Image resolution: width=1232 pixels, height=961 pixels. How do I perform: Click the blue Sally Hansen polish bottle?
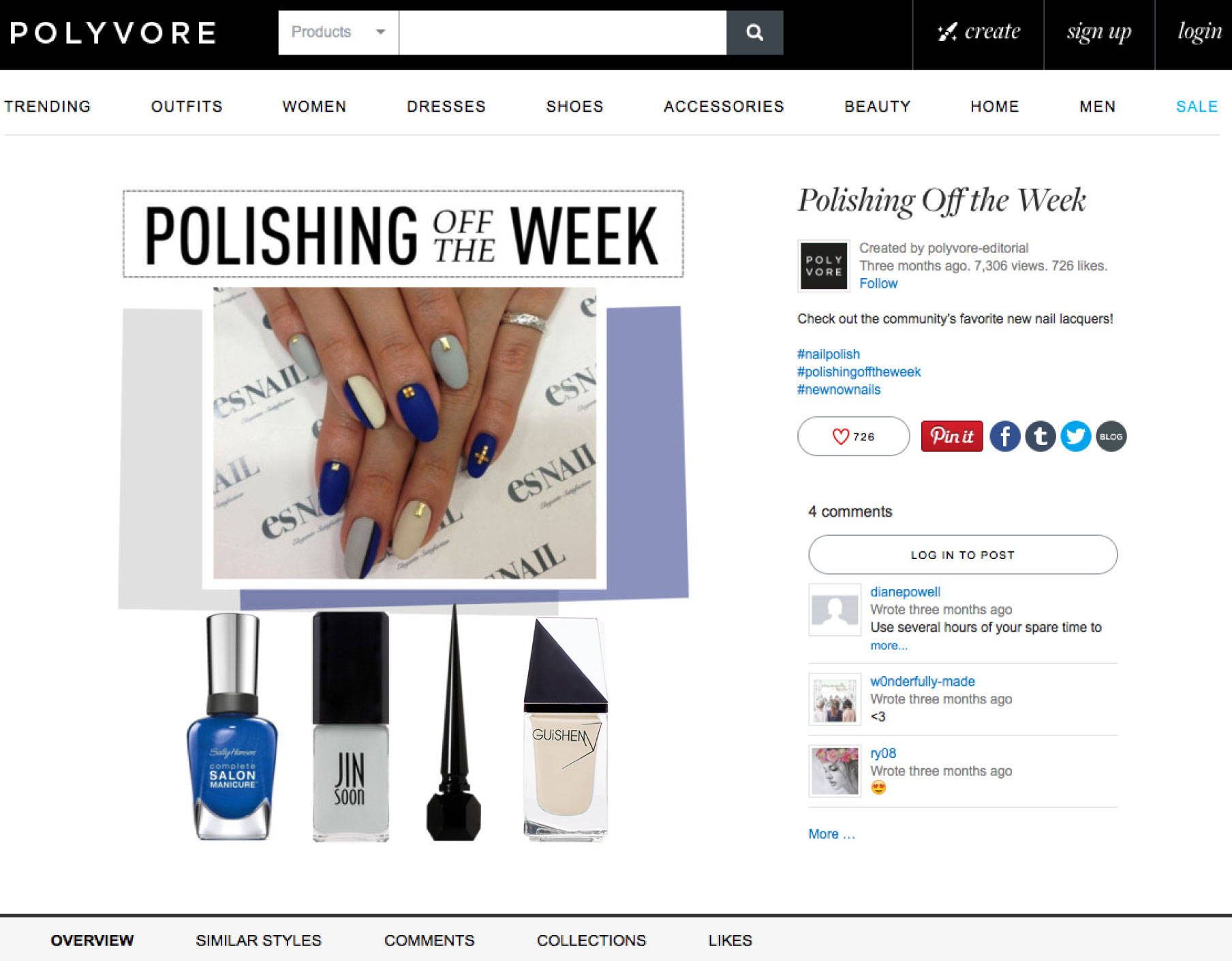pos(232,727)
